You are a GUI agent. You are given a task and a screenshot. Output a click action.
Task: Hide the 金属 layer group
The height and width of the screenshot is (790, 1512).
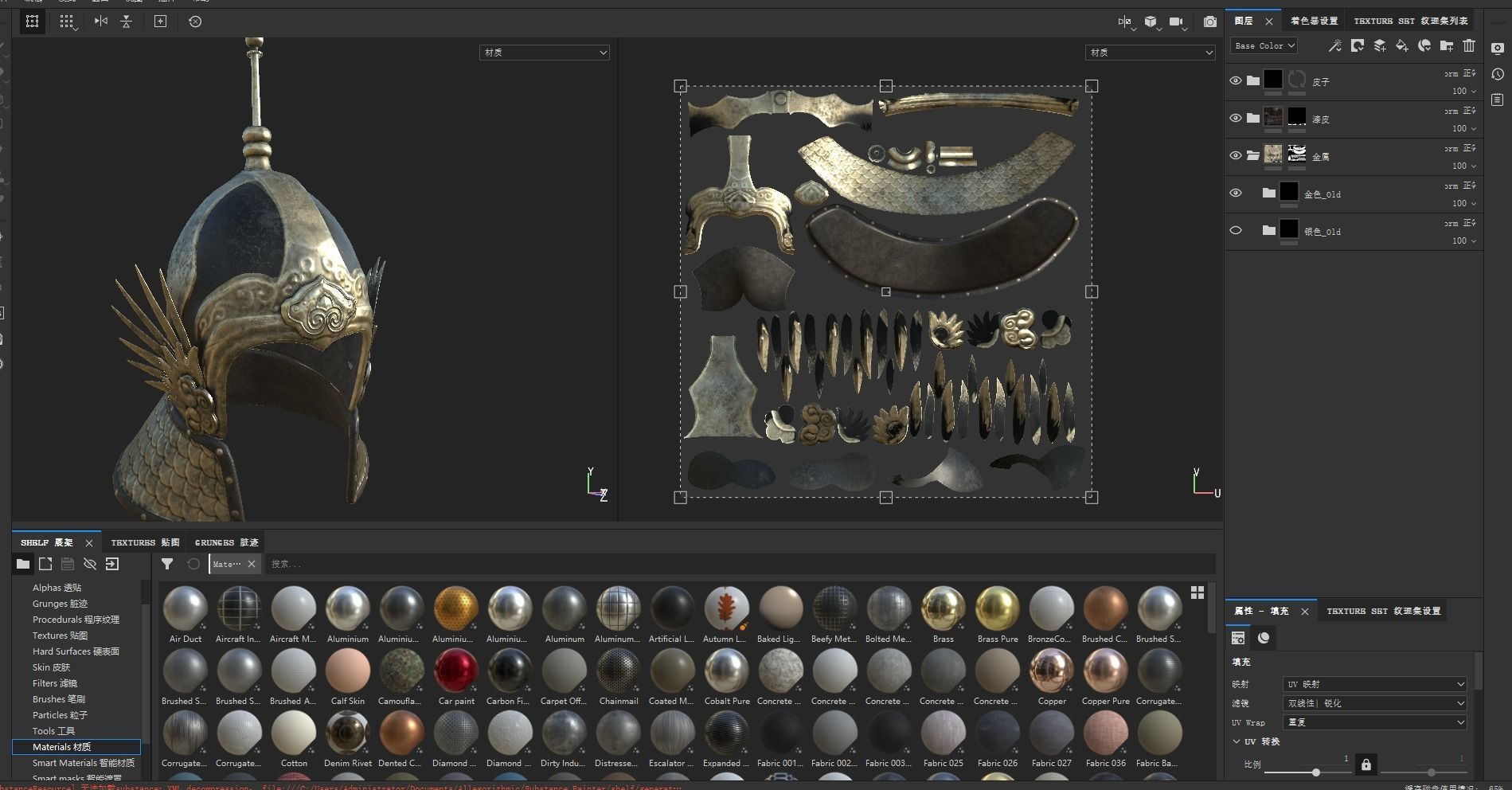click(1236, 155)
